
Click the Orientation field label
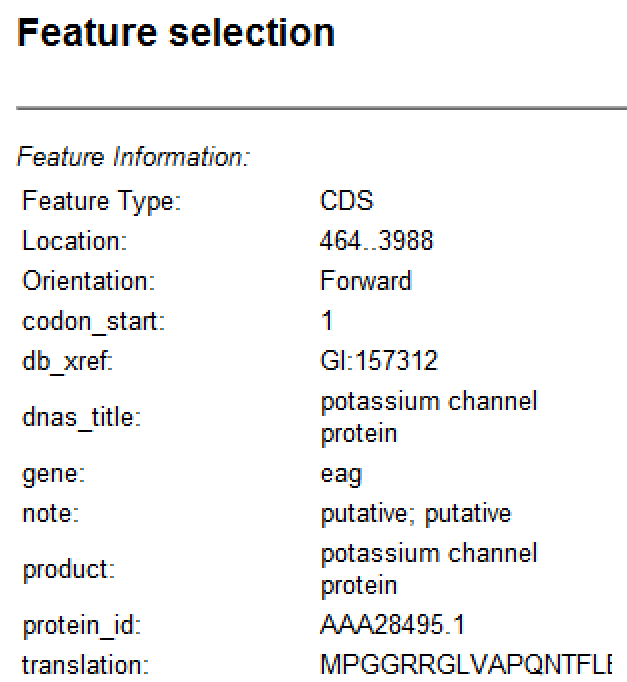click(x=88, y=281)
